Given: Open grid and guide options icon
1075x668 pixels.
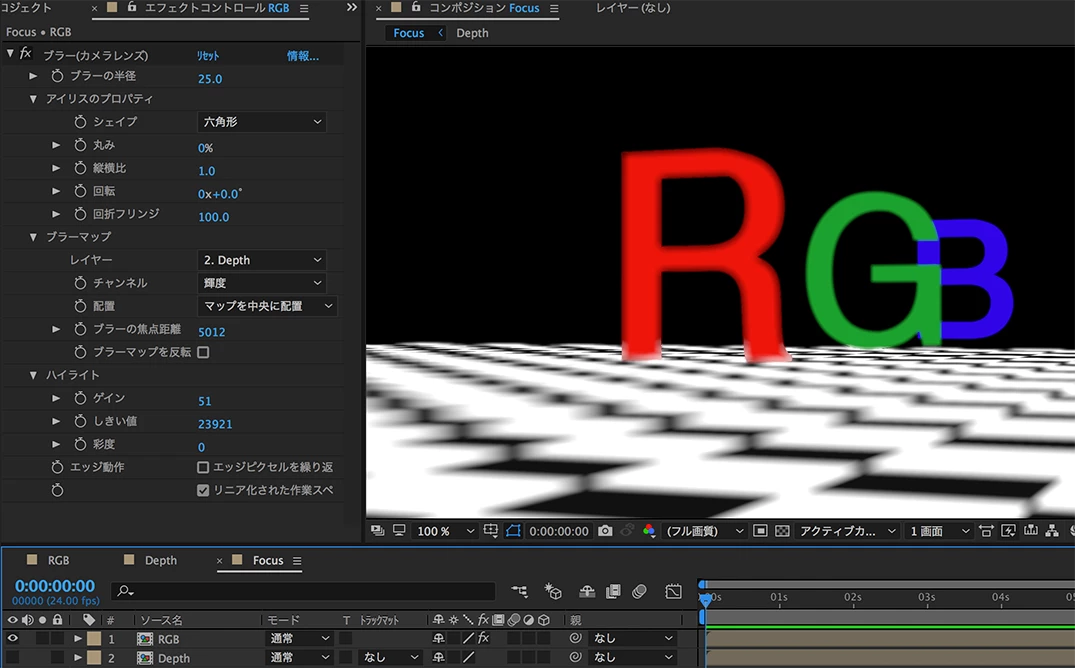Looking at the screenshot, I should click(490, 531).
